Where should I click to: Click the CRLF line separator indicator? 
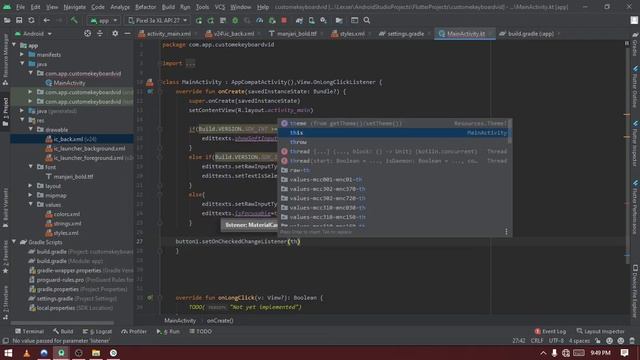tap(537, 340)
